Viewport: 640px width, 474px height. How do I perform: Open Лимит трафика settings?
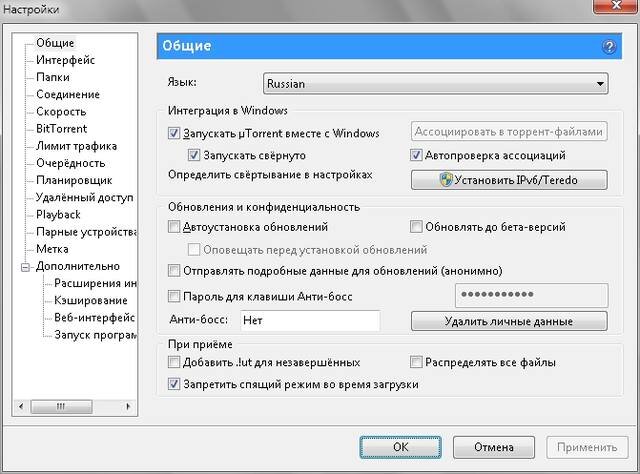point(76,146)
